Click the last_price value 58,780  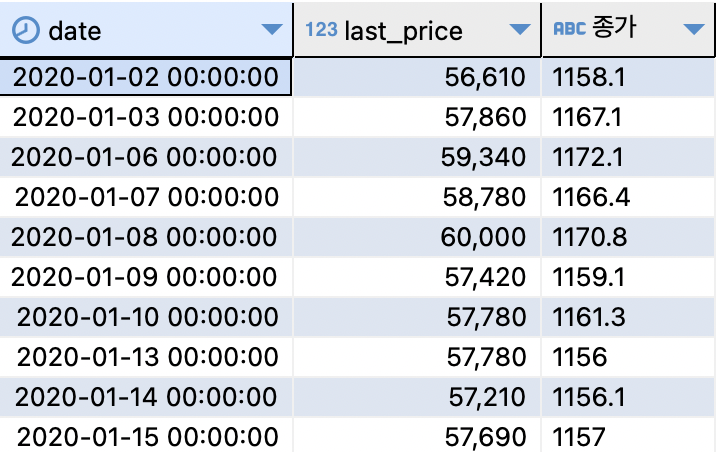[x=417, y=197]
